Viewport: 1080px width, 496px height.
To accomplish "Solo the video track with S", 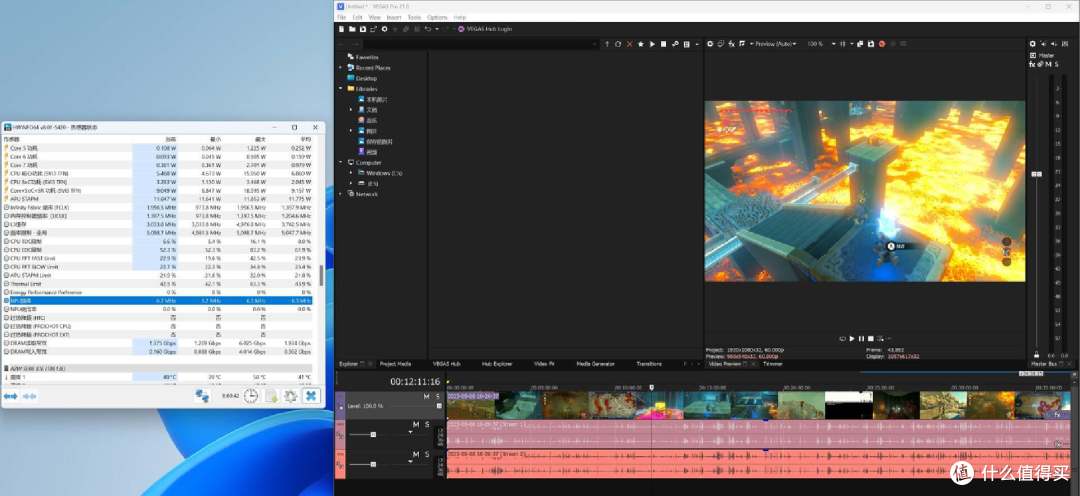I will [x=437, y=396].
